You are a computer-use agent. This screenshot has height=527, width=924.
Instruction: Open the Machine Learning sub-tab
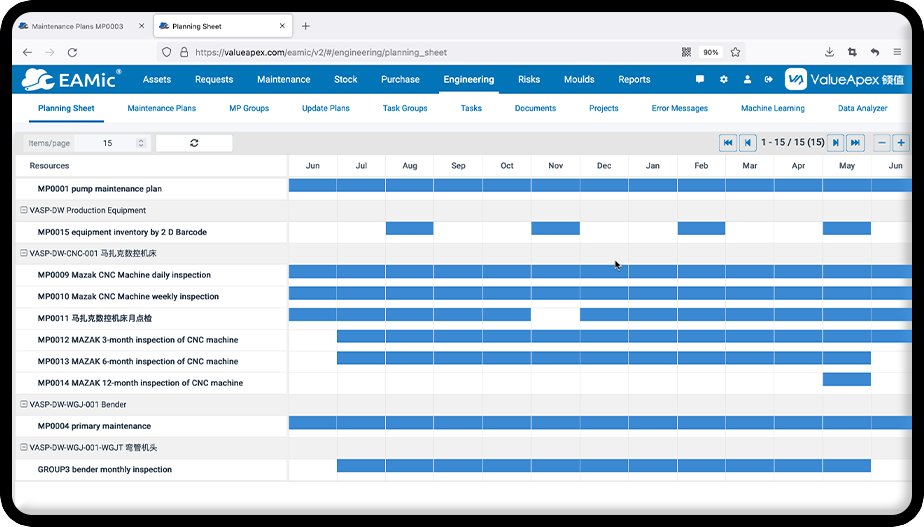click(x=772, y=108)
